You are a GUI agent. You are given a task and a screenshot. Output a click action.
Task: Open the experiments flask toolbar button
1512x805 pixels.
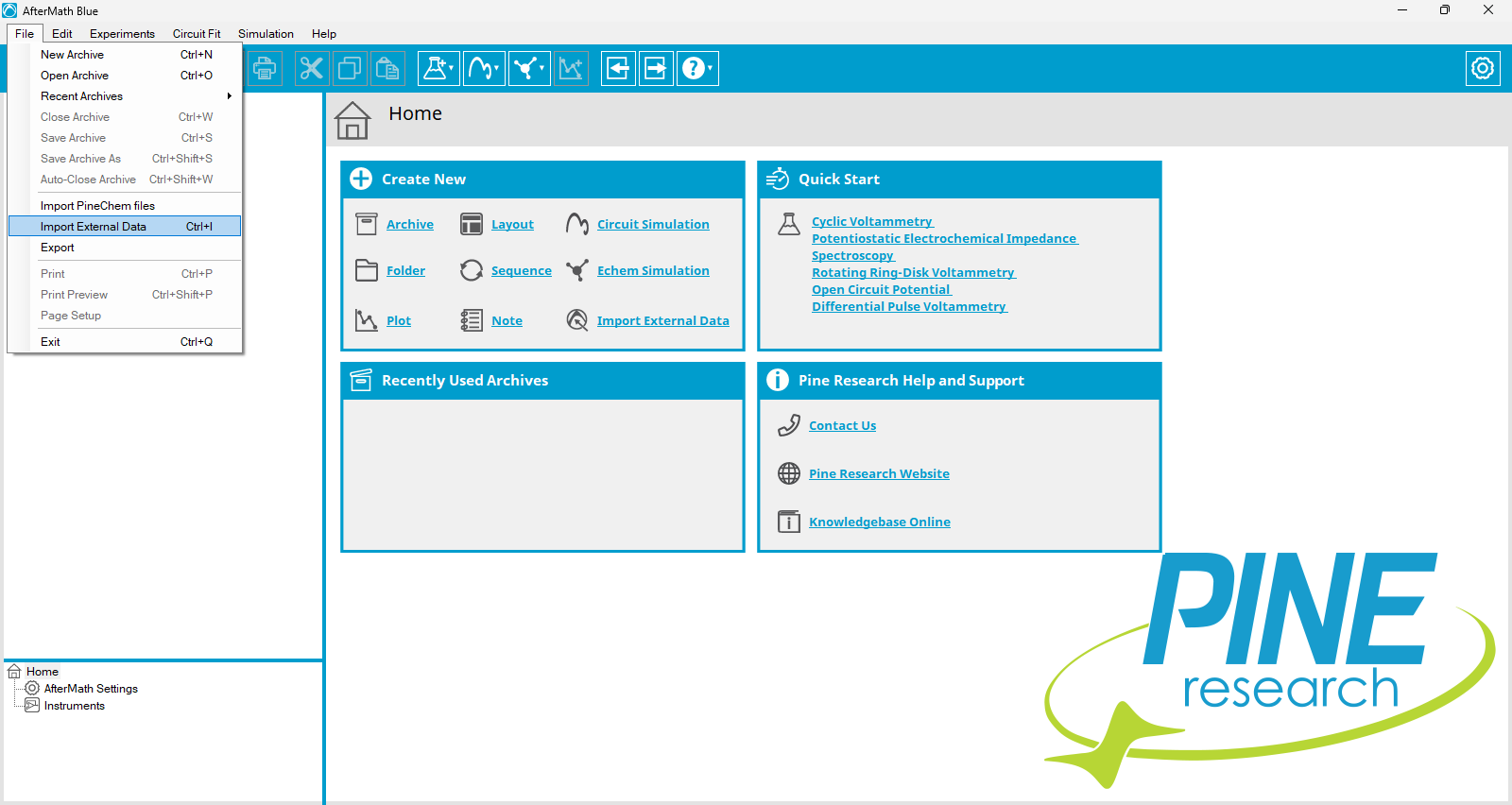pos(438,68)
